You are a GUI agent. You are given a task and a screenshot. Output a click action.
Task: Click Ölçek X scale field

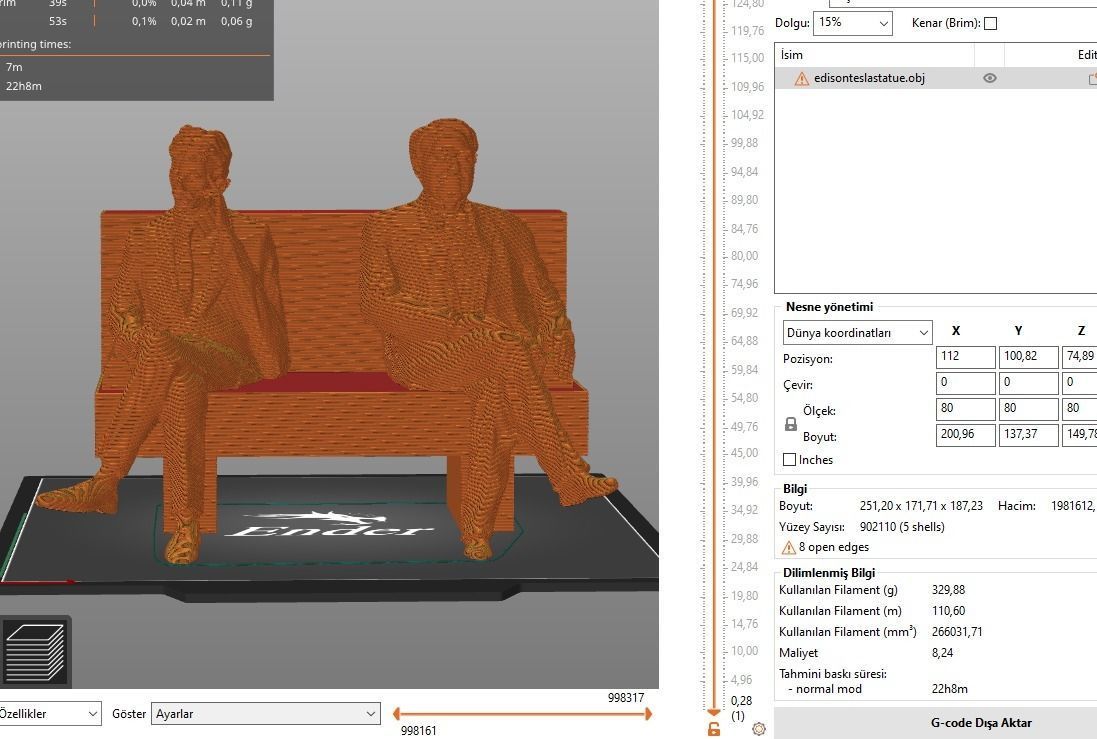pyautogui.click(x=965, y=409)
